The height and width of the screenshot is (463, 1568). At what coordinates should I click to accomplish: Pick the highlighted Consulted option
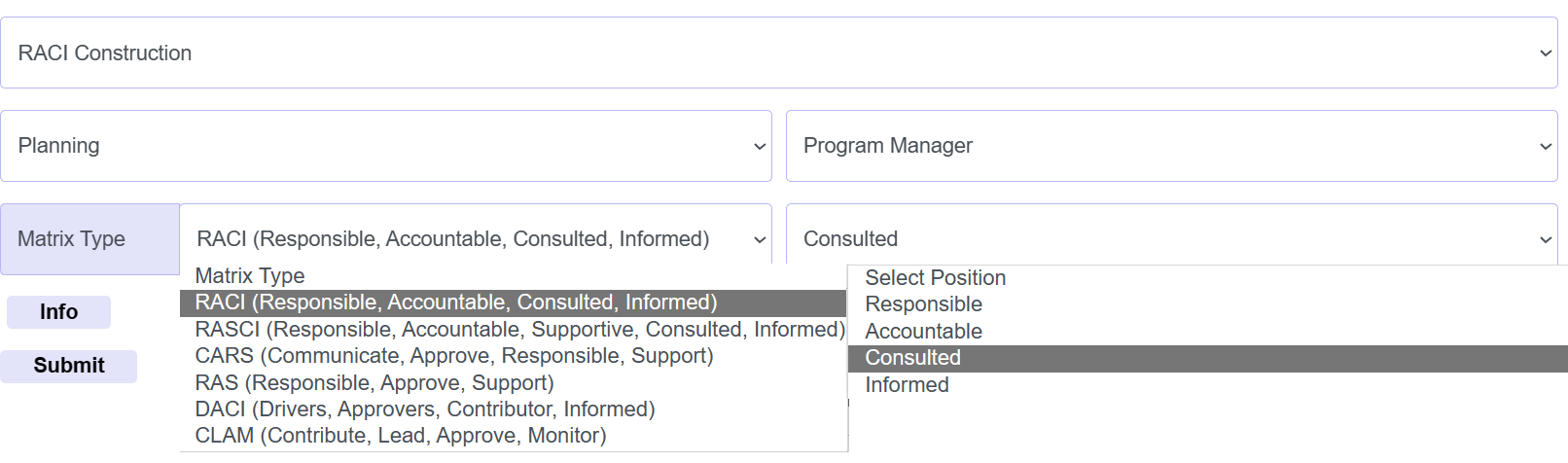[912, 358]
